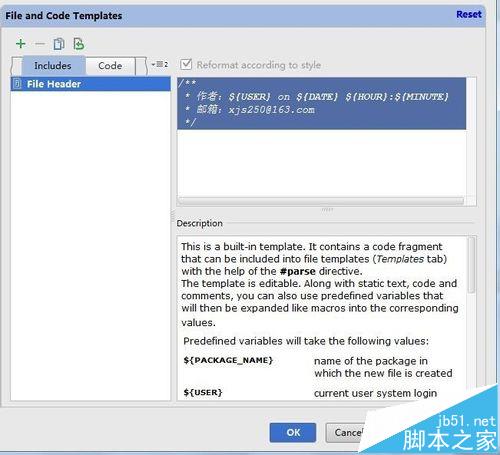Confirm with the OK button

(293, 432)
